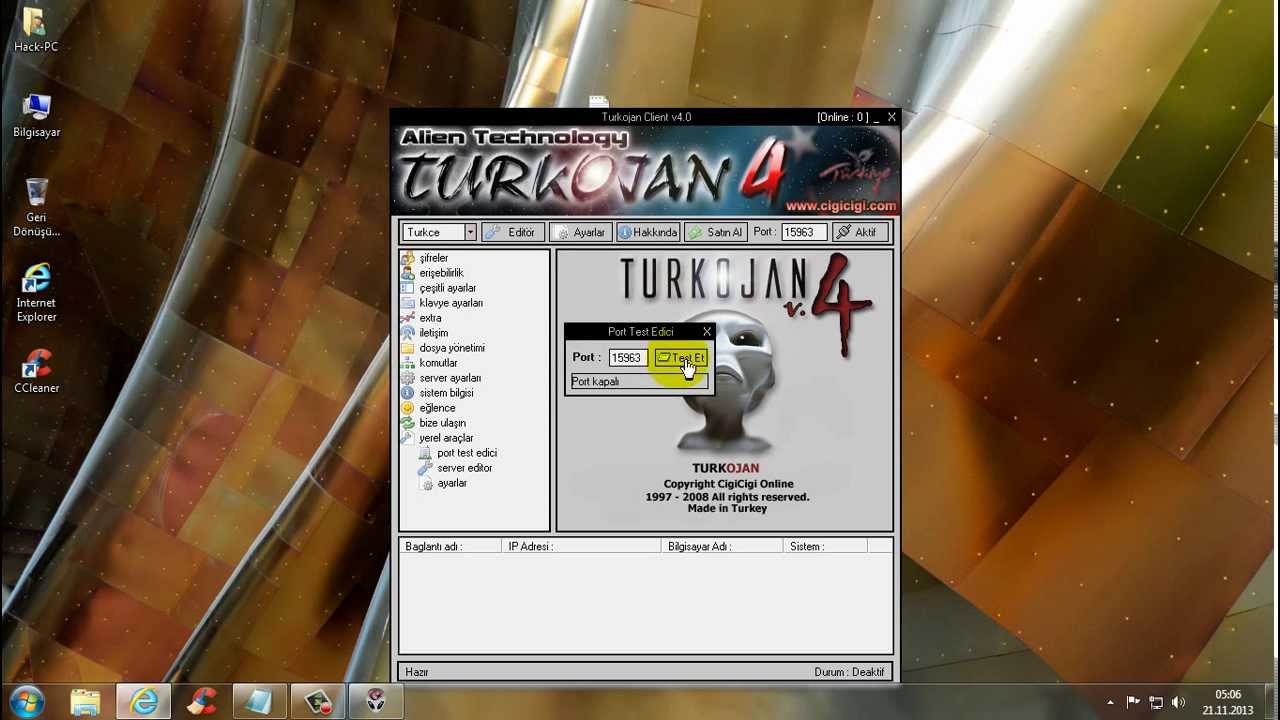Viewport: 1280px width, 720px height.
Task: Open çeşitli ayarlar in the tree
Action: pos(447,288)
